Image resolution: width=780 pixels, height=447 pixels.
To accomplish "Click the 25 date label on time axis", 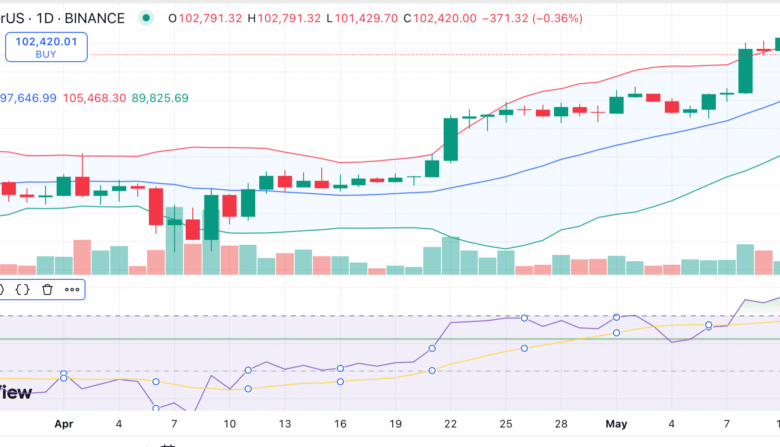I will 506,424.
